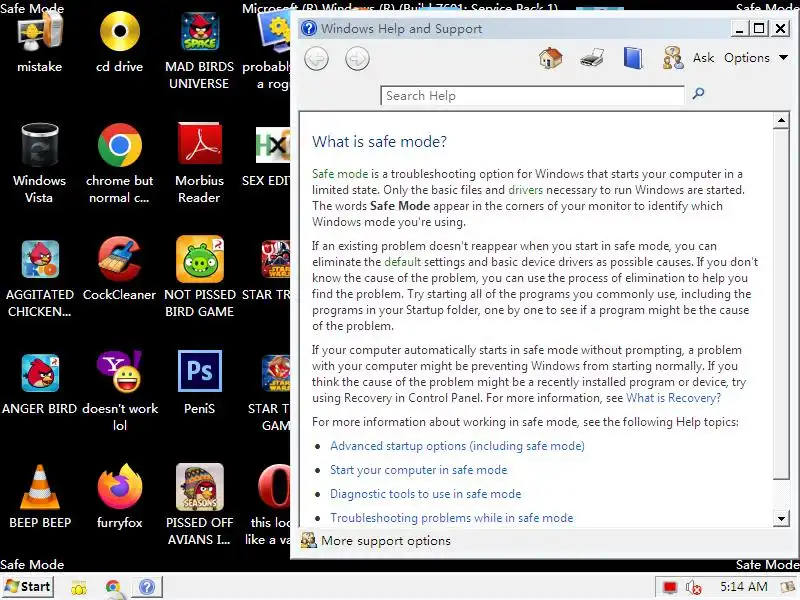Screen dimensions: 800x600
Task: Open 'Diagnostic tools to use in safe mode' link
Action: [426, 494]
